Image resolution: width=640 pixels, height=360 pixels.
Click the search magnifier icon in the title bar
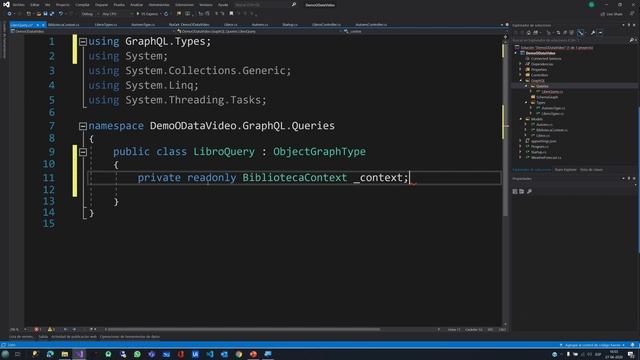point(294,5)
